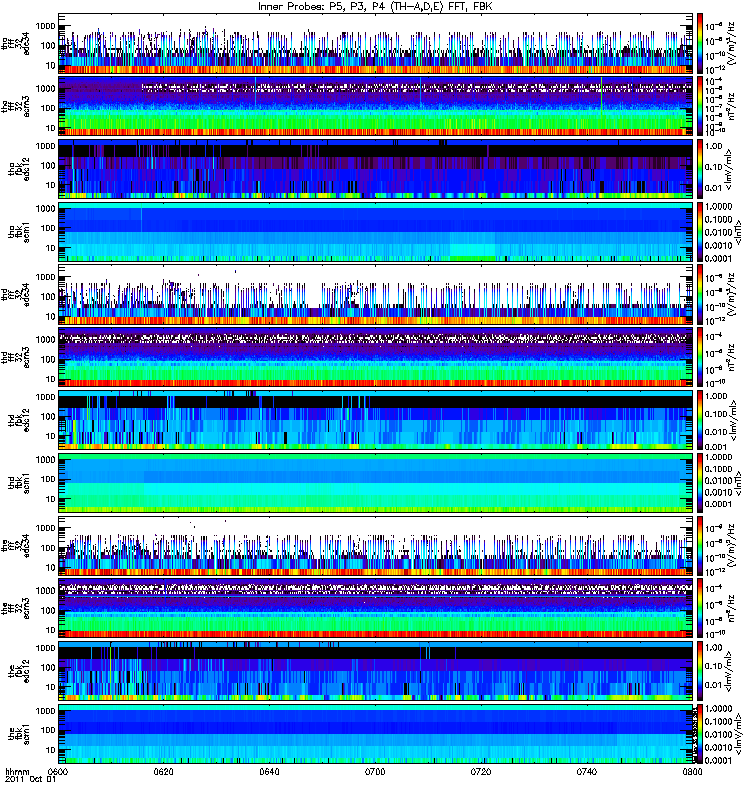Image resolution: width=750 pixels, height=800 pixels.
Task: Select the tha fff 32 edc34 spectrogram panel
Action: 376,44
